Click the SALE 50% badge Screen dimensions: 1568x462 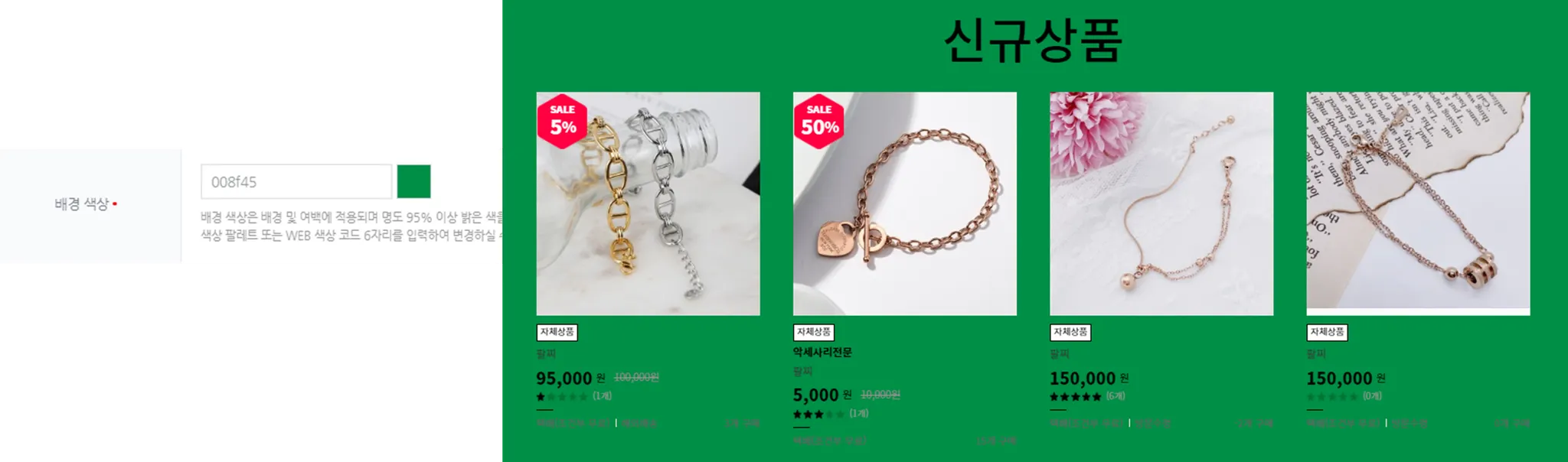819,121
